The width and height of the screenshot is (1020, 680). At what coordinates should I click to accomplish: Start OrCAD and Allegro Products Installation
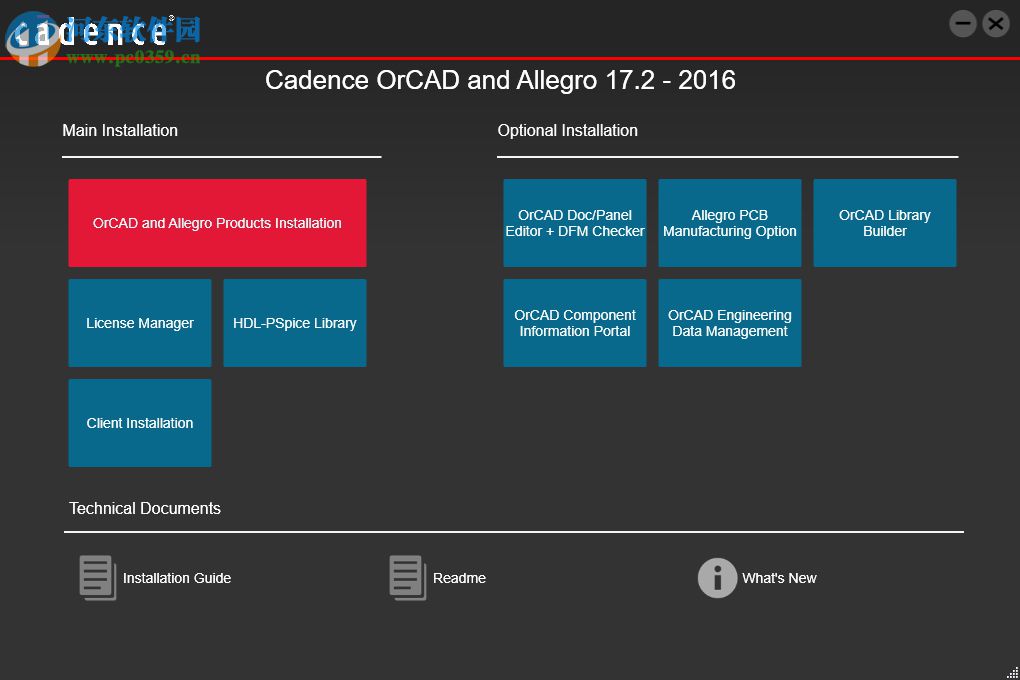(217, 223)
